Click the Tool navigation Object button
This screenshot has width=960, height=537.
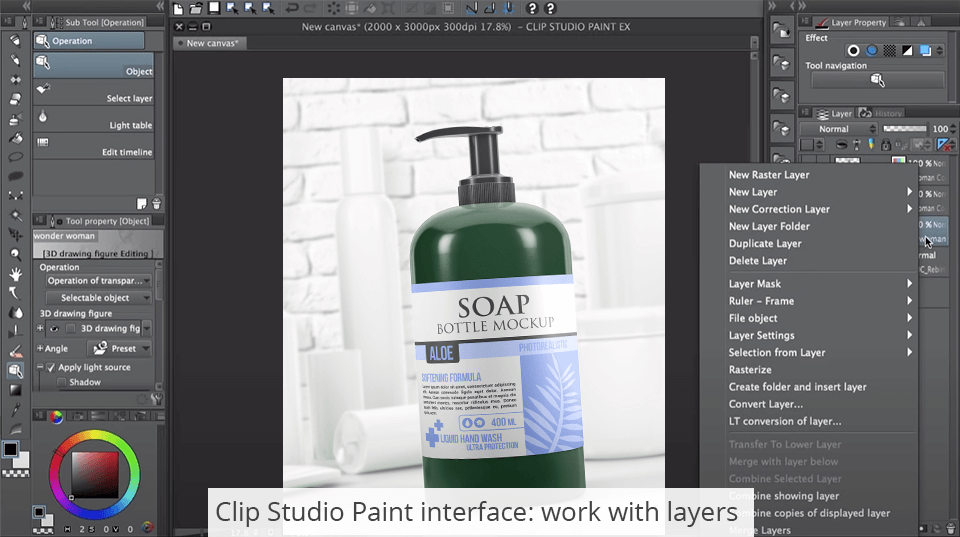[877, 80]
